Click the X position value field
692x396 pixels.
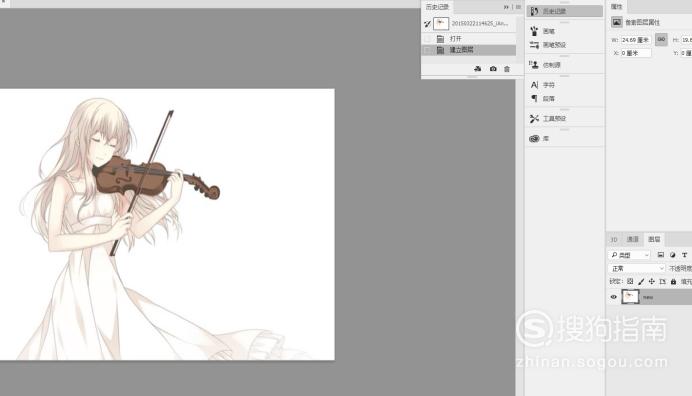(x=636, y=53)
